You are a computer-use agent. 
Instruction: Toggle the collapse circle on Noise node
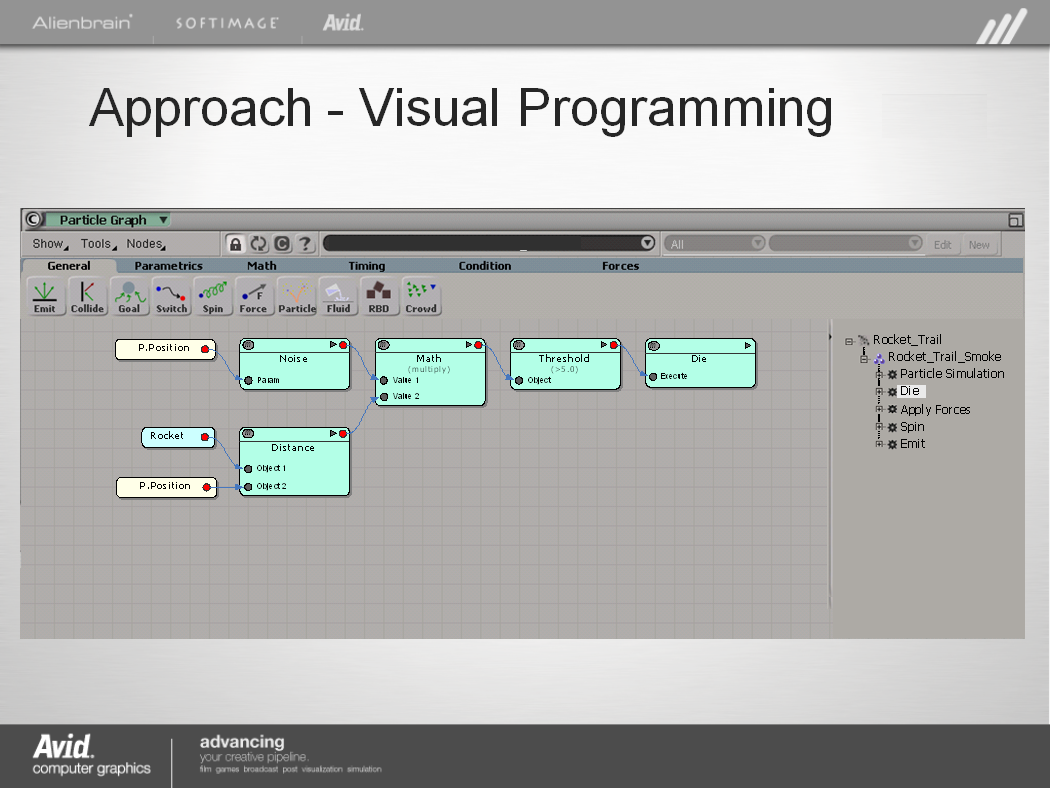click(248, 345)
